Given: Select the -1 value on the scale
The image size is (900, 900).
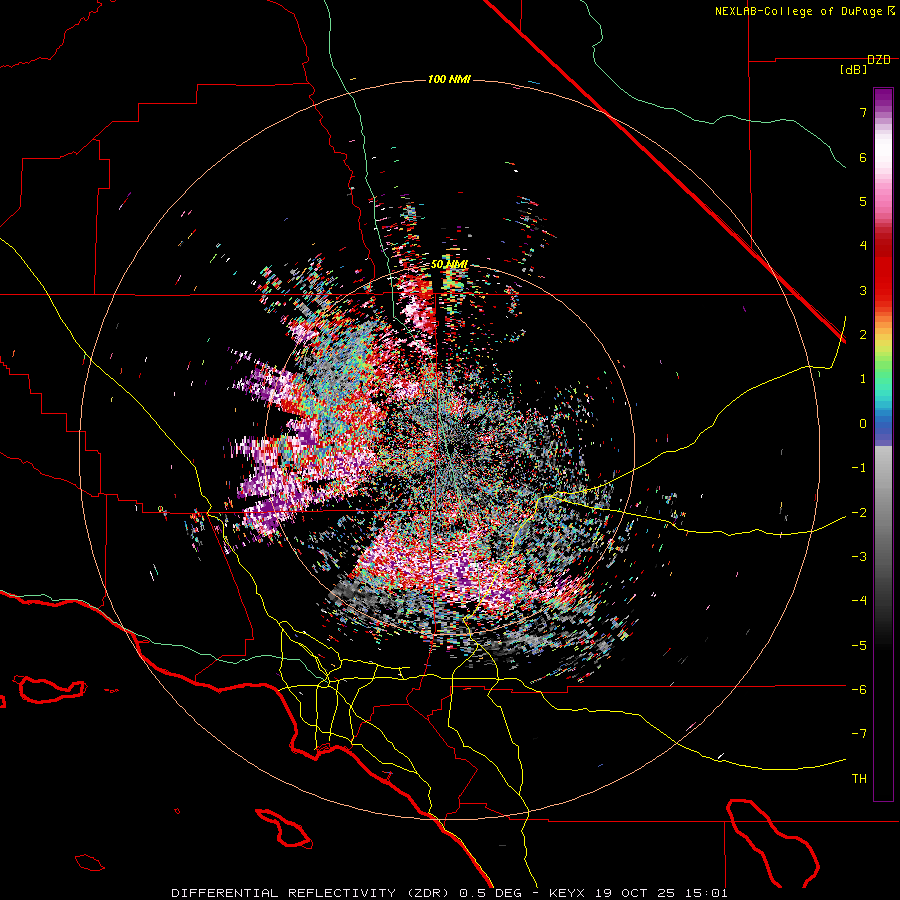Looking at the screenshot, I should [859, 468].
